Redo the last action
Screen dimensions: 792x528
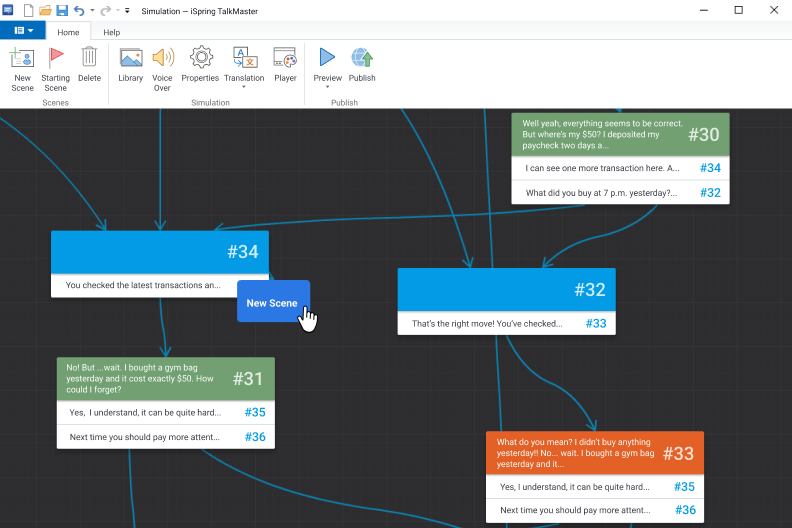pyautogui.click(x=106, y=10)
